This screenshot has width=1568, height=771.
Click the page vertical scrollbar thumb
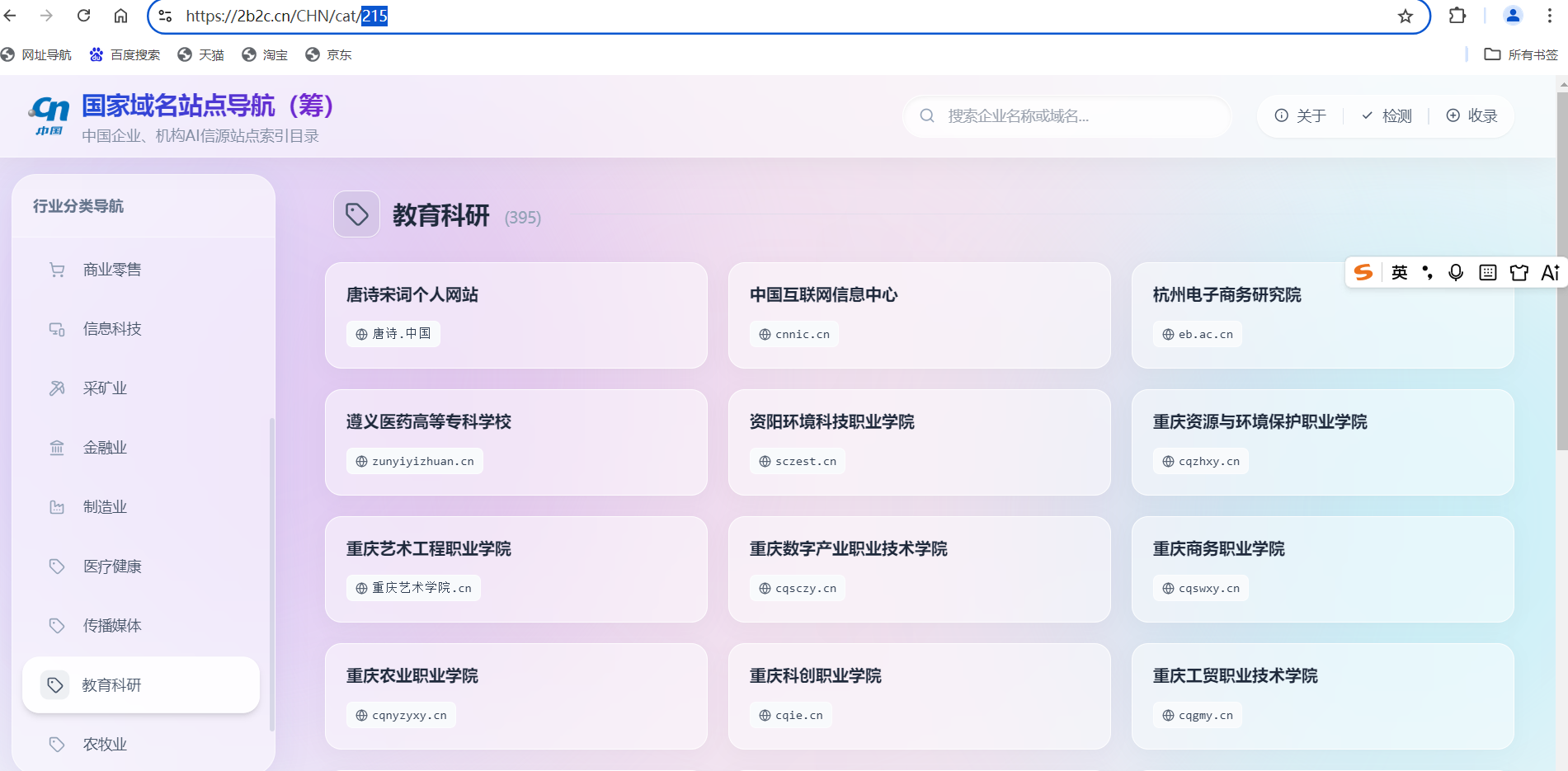[1562, 270]
